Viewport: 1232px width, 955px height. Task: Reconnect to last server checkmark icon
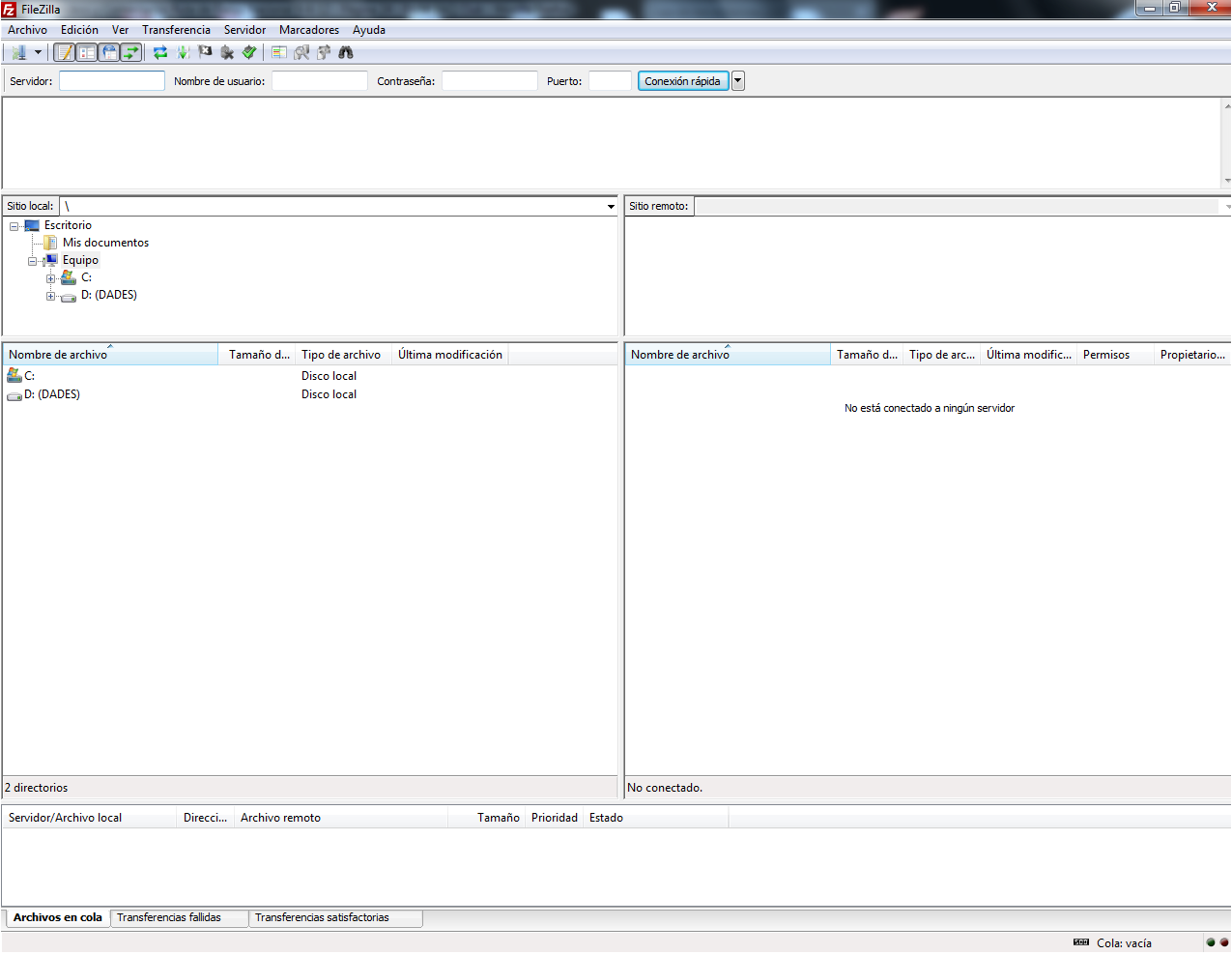[249, 52]
